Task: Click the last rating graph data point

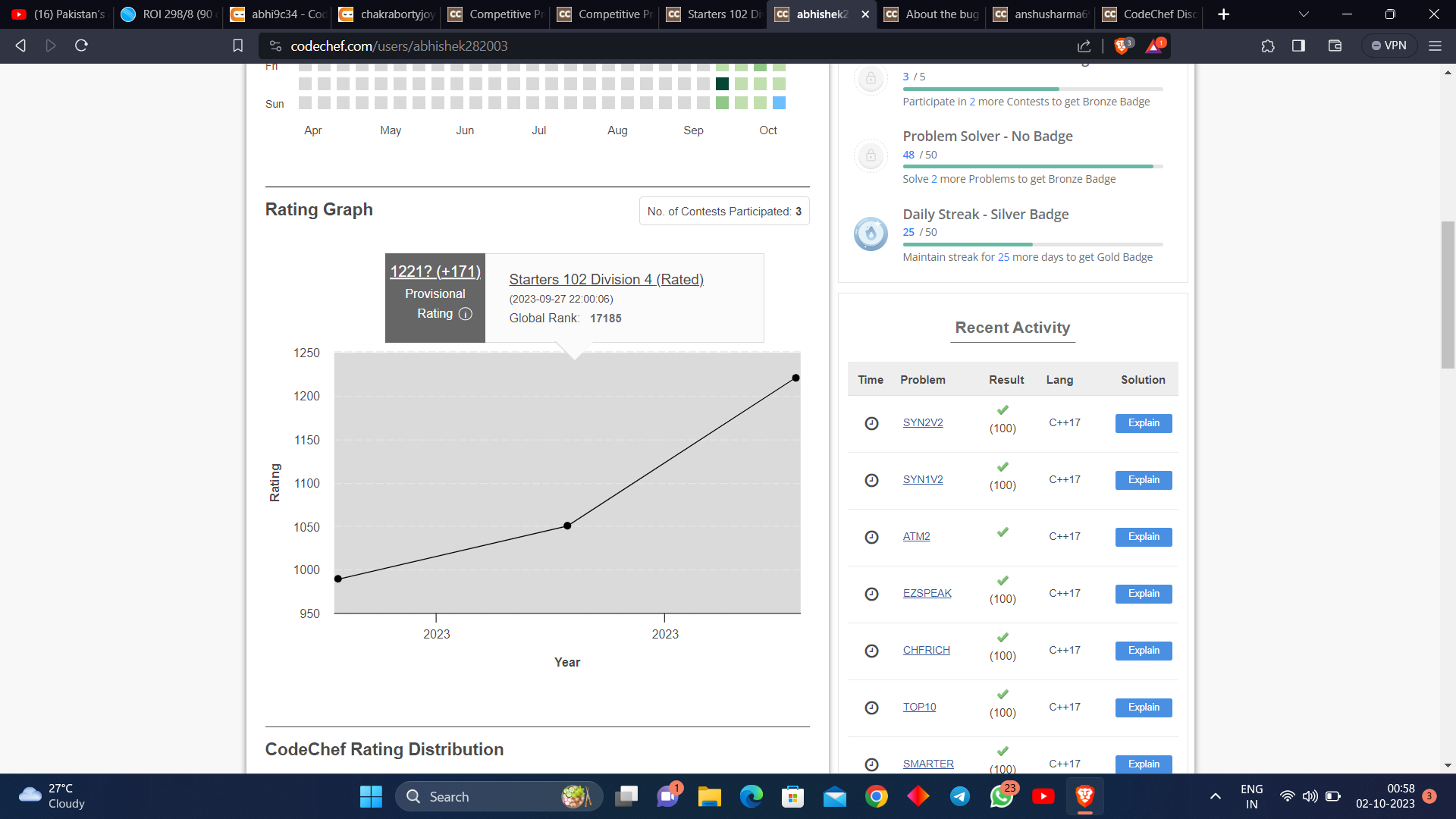Action: tap(795, 378)
